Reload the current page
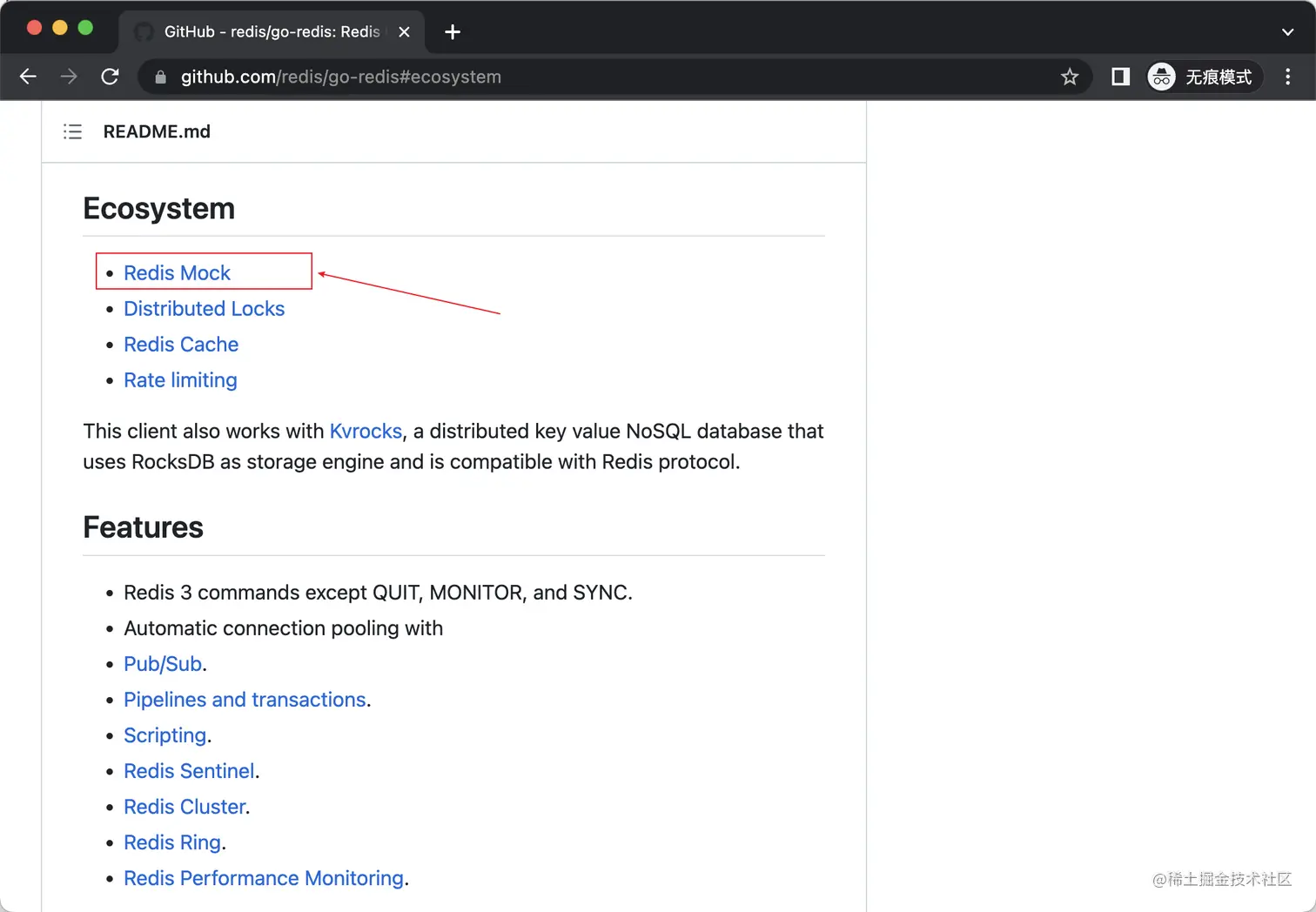Screen dimensions: 1316x912 coord(110,77)
